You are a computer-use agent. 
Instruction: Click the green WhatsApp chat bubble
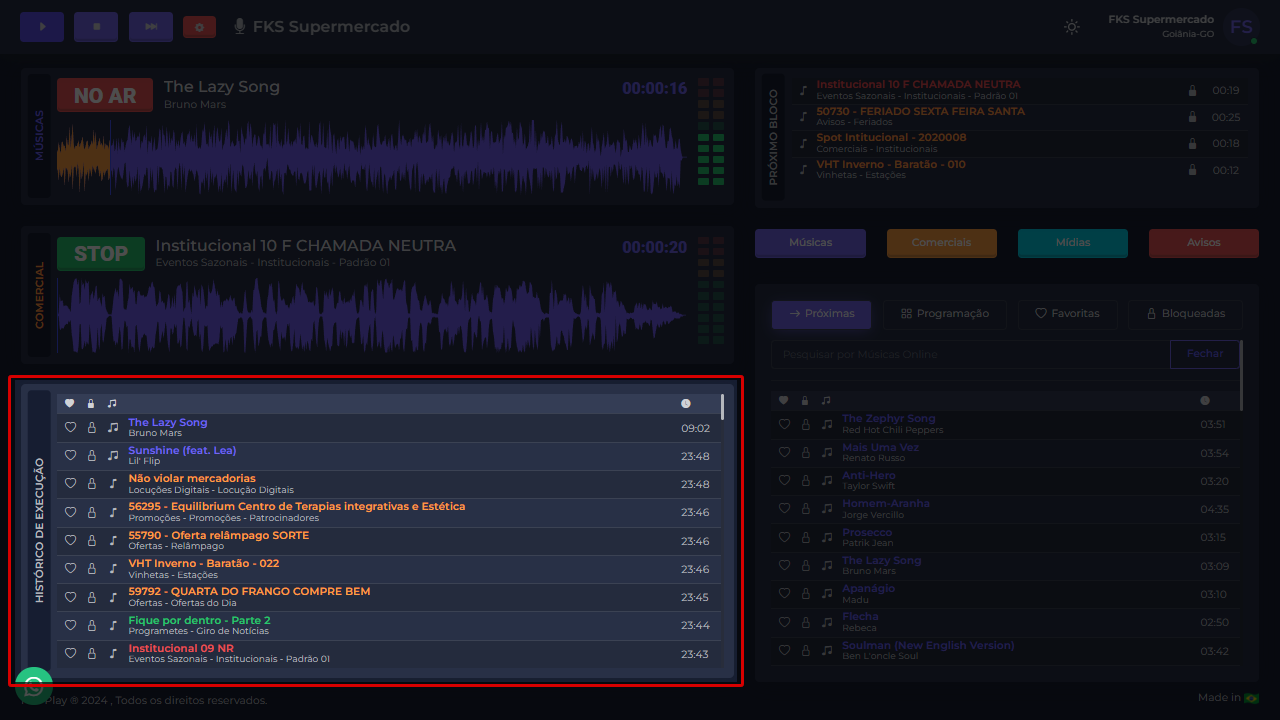(34, 686)
